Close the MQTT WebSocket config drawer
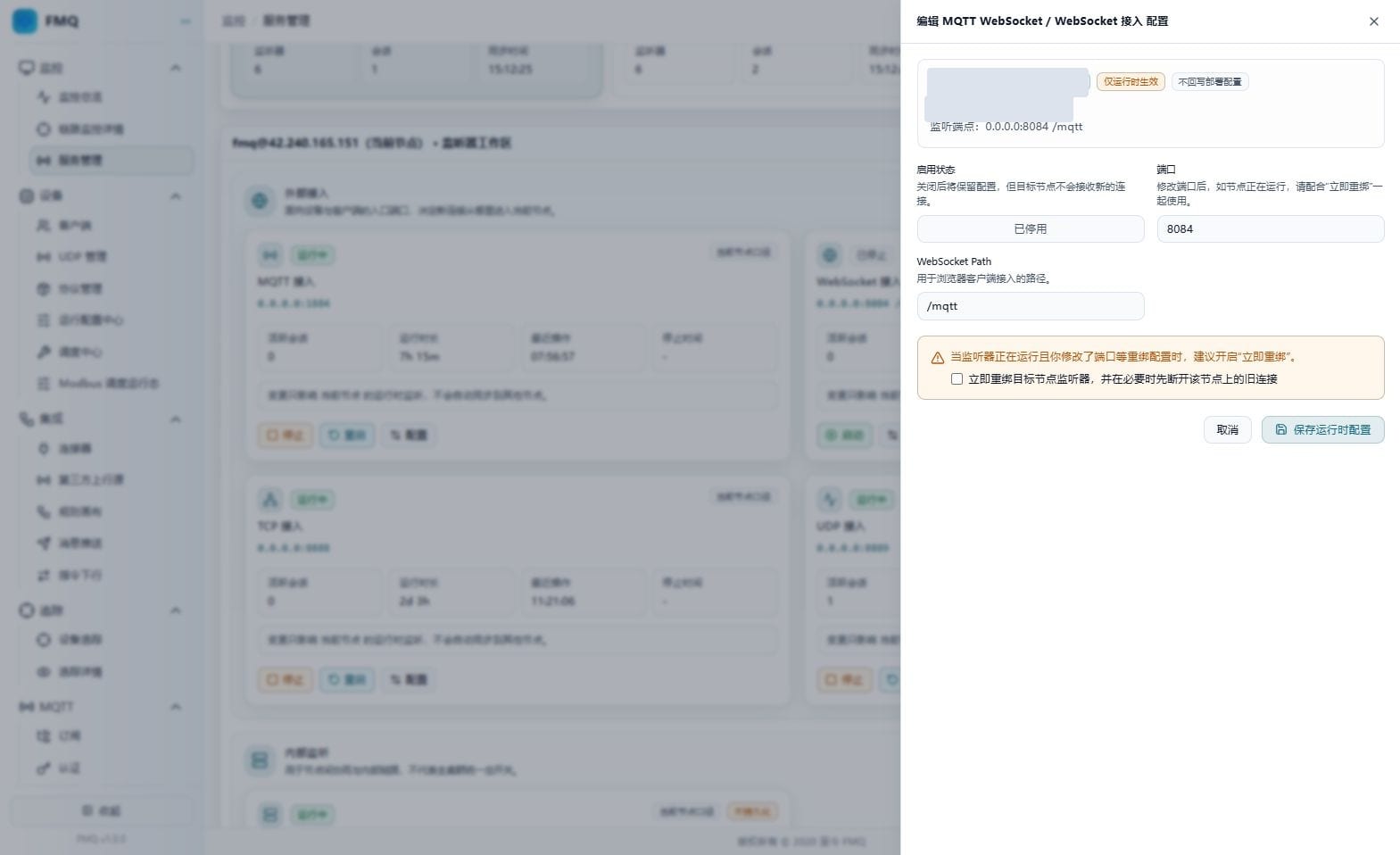Image resolution: width=1400 pixels, height=855 pixels. pos(1373,21)
